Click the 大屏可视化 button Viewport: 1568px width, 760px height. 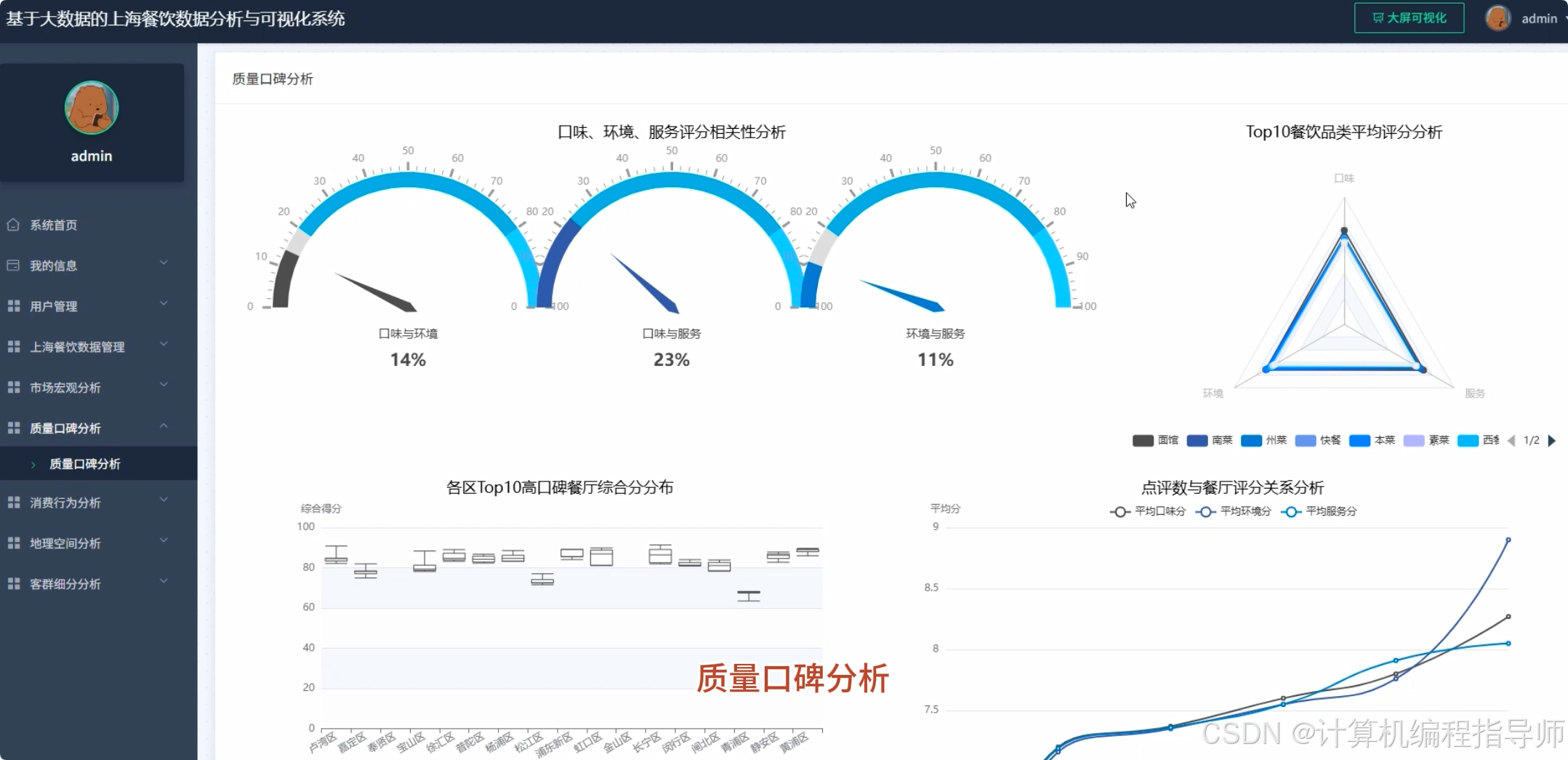pos(1408,17)
